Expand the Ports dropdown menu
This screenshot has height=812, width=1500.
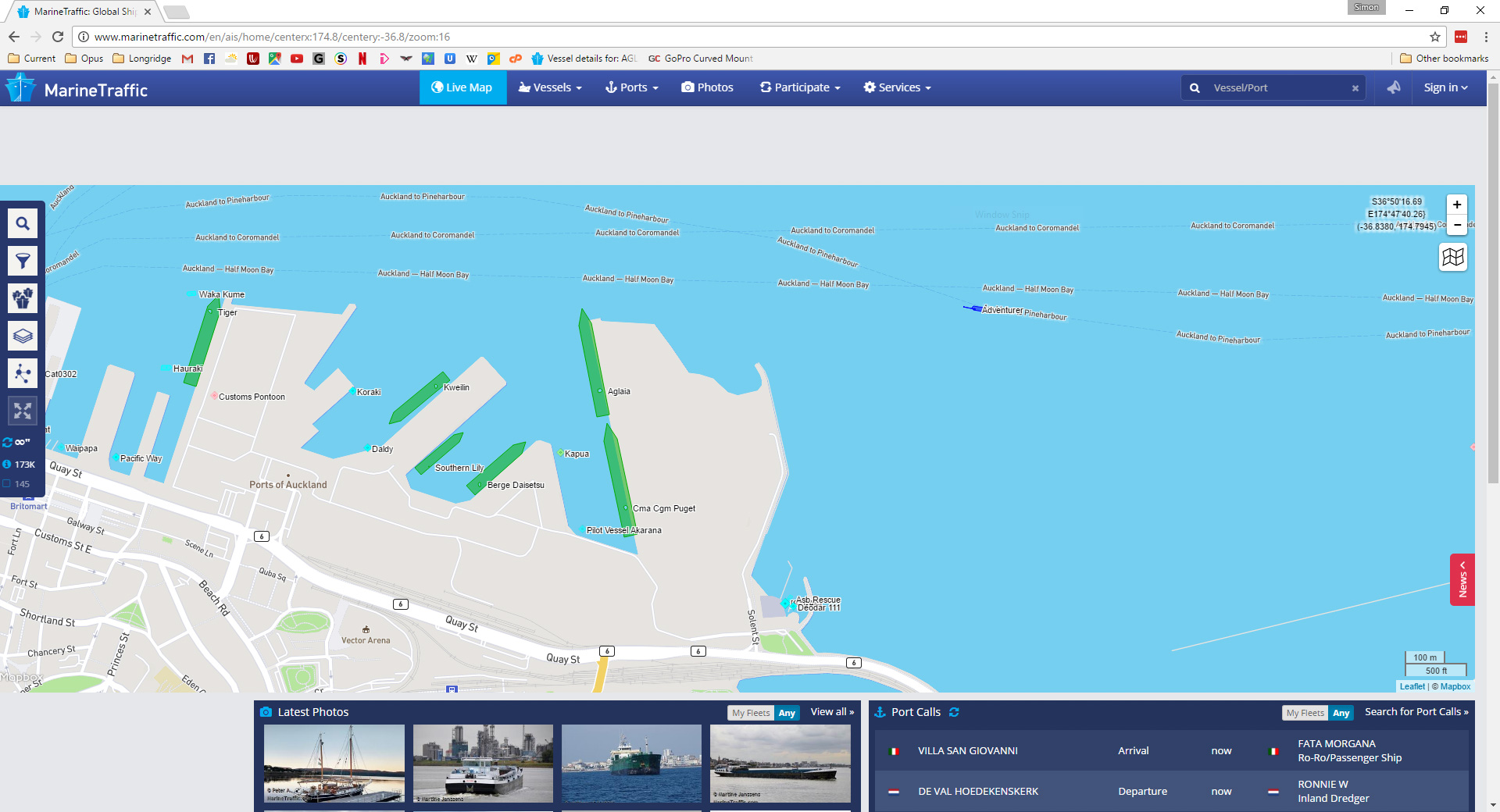click(x=631, y=87)
